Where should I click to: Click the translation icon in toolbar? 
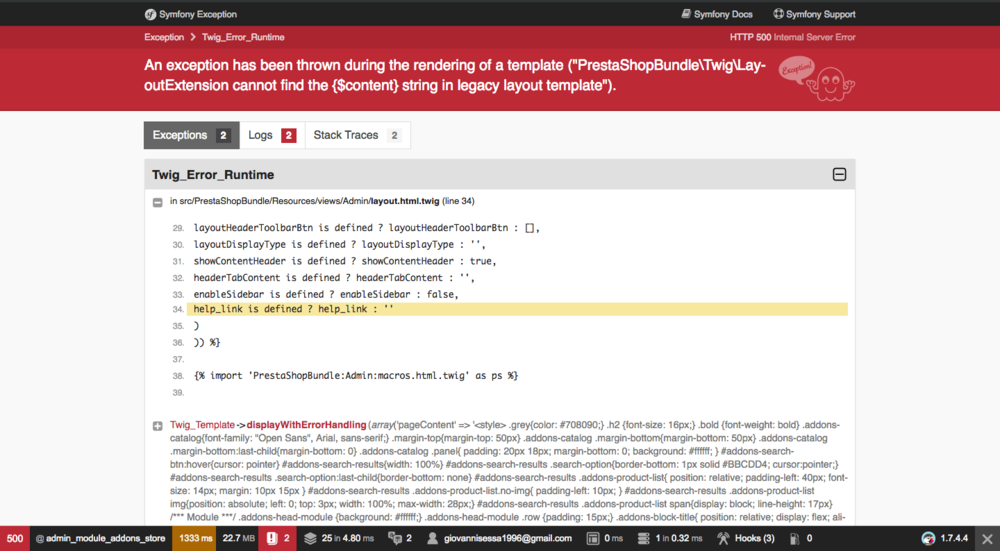tap(395, 539)
